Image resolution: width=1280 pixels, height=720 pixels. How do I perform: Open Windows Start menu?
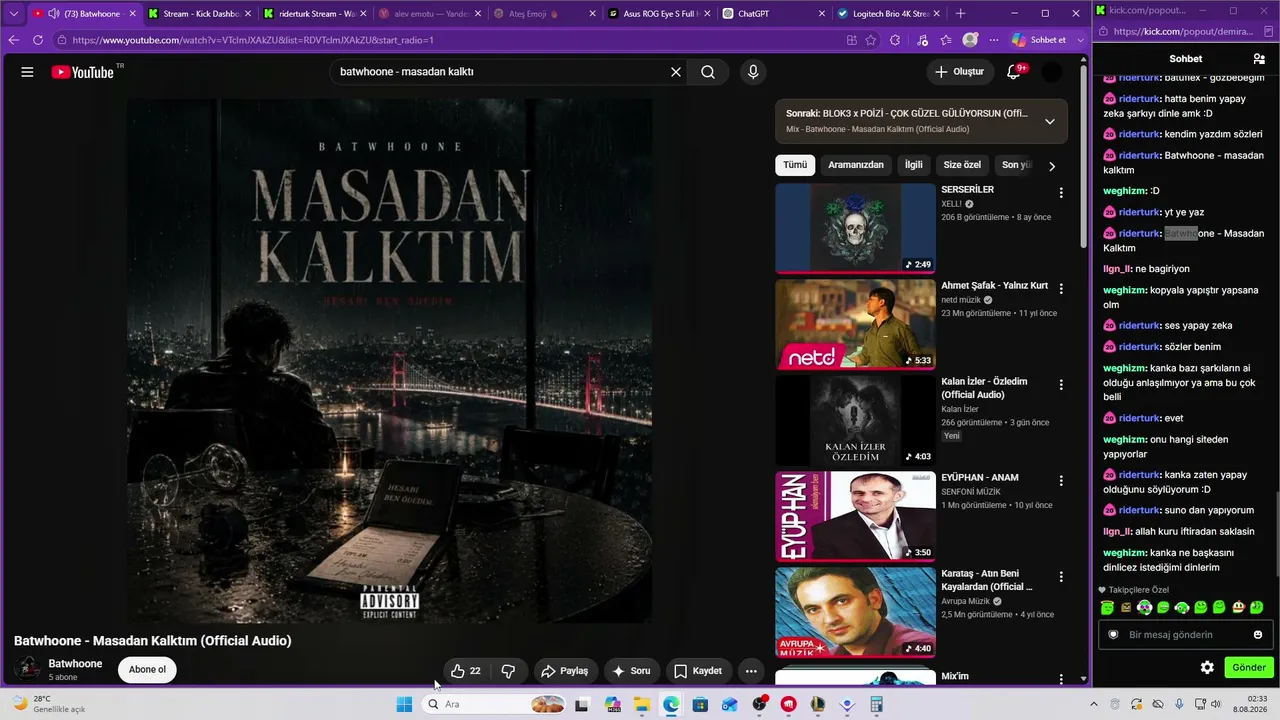[404, 704]
